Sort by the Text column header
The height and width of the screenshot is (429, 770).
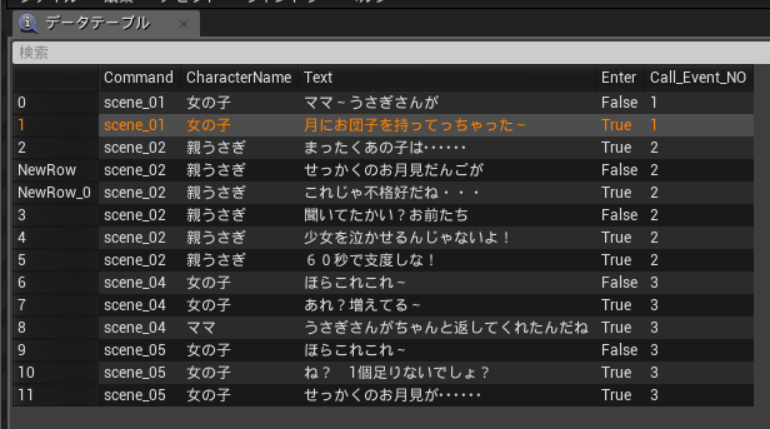pyautogui.click(x=447, y=78)
